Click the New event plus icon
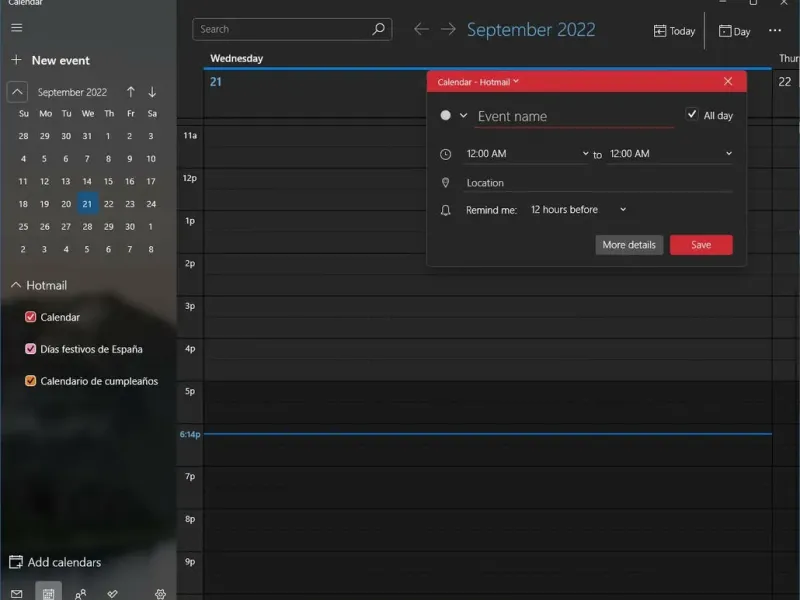This screenshot has width=800, height=600. 16,60
